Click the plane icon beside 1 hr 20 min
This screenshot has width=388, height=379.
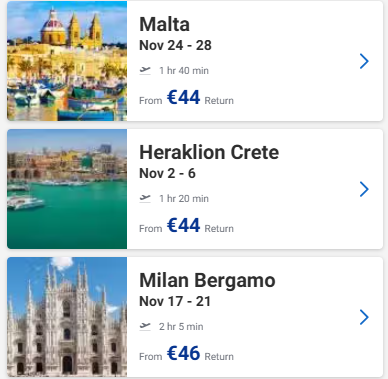click(x=145, y=198)
